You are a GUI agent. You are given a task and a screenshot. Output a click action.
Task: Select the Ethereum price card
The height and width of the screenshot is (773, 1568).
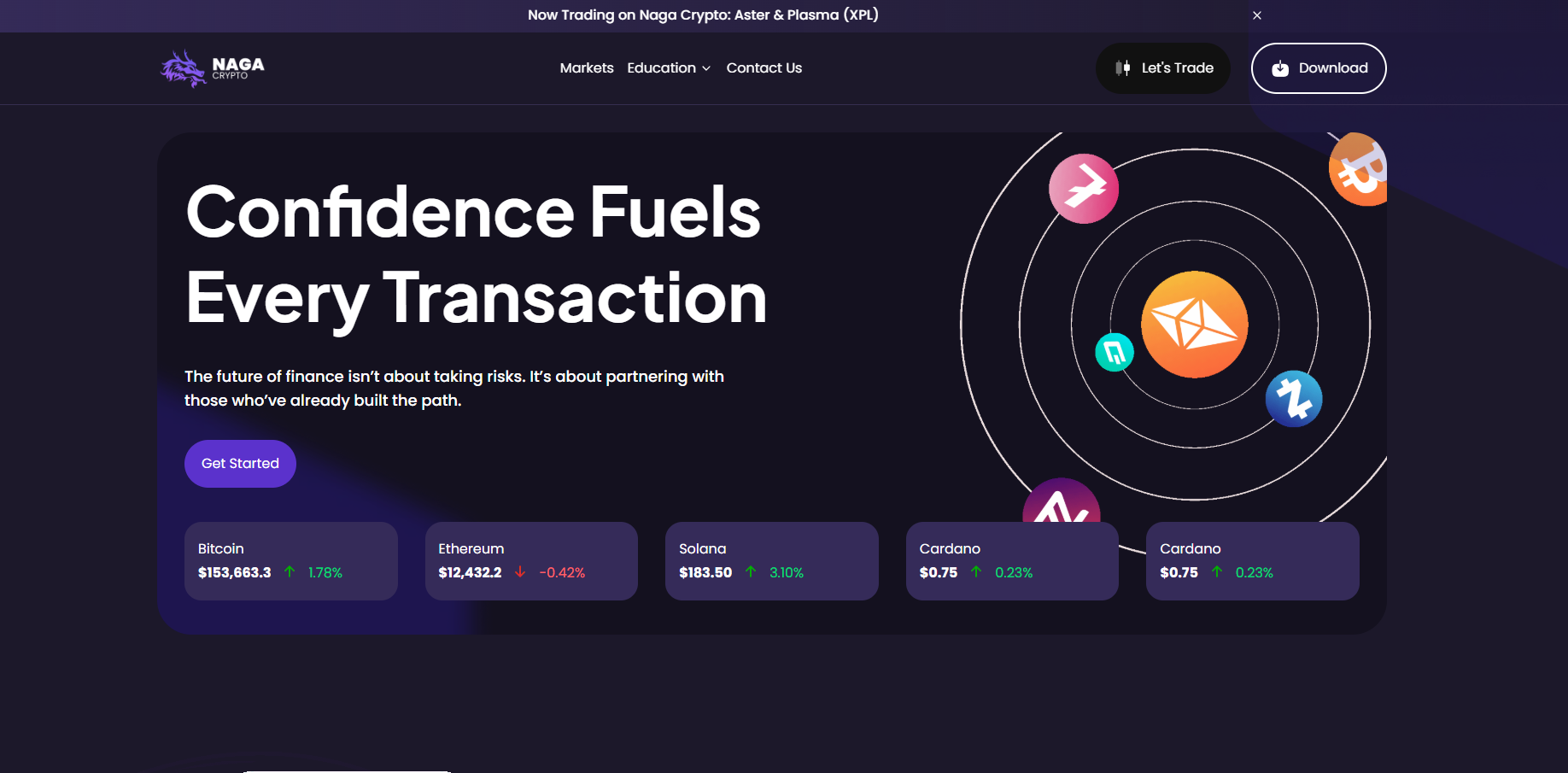[531, 561]
